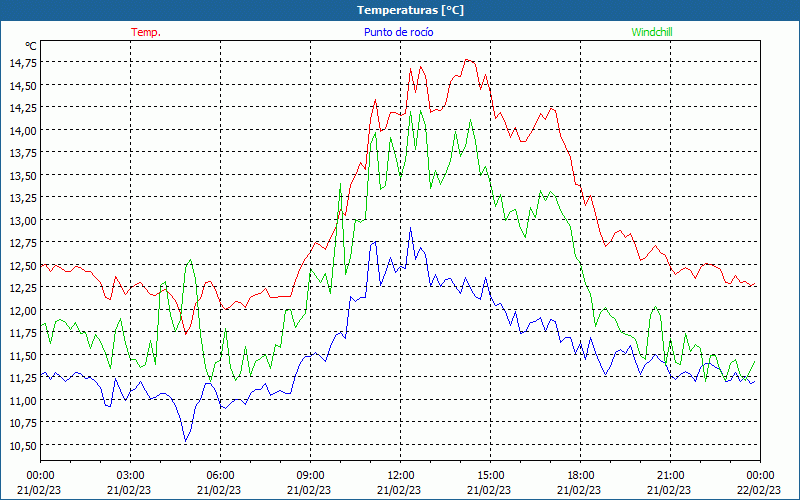Click the 03:00 time axis label

(x=130, y=476)
